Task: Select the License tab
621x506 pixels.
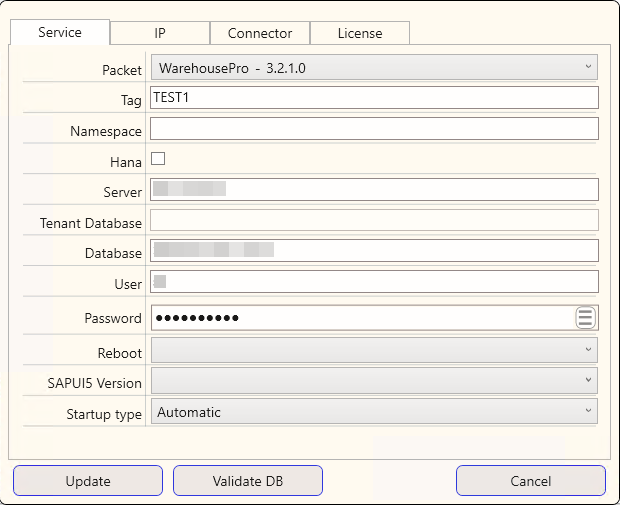Action: click(360, 33)
